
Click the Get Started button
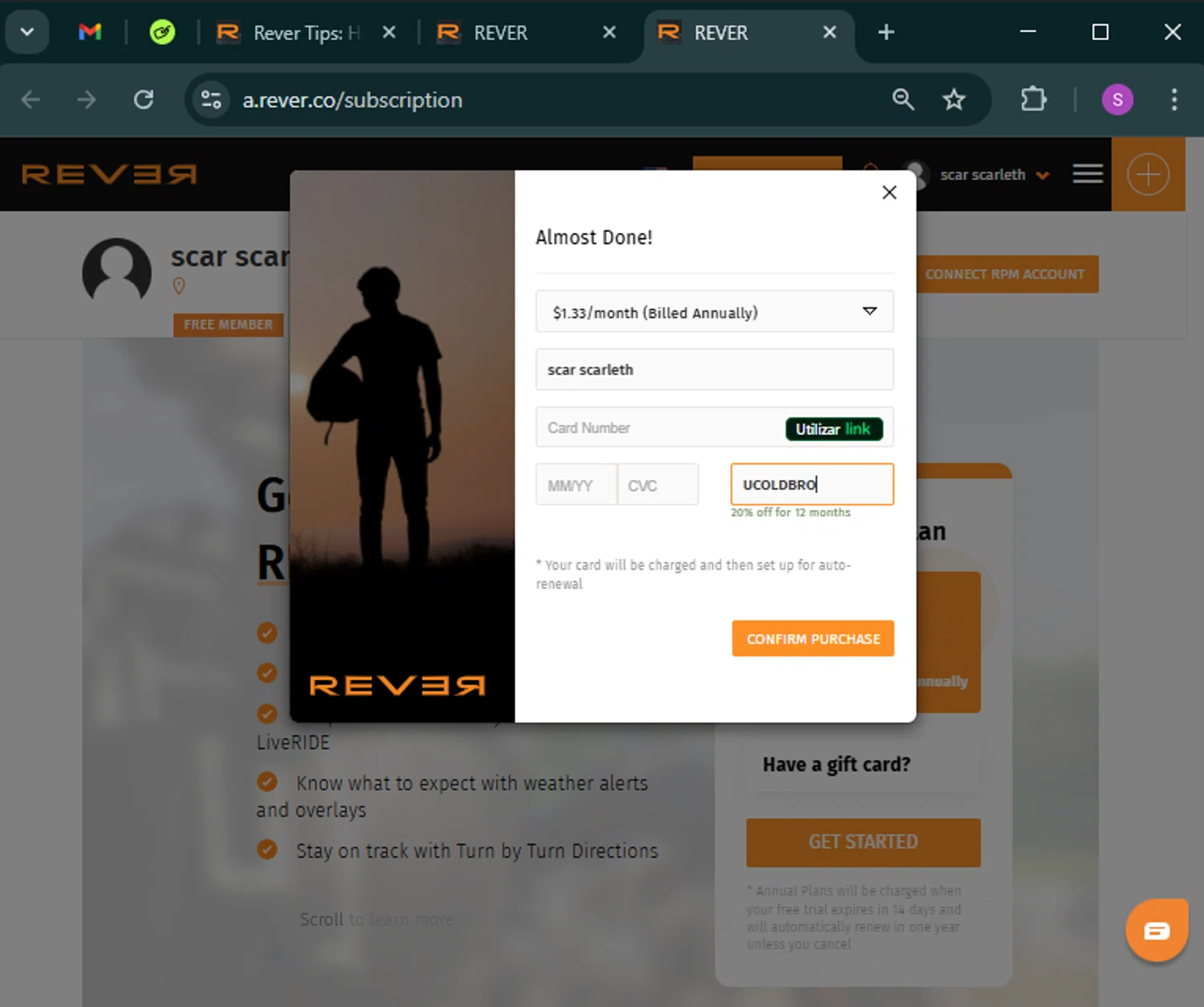pyautogui.click(x=863, y=842)
